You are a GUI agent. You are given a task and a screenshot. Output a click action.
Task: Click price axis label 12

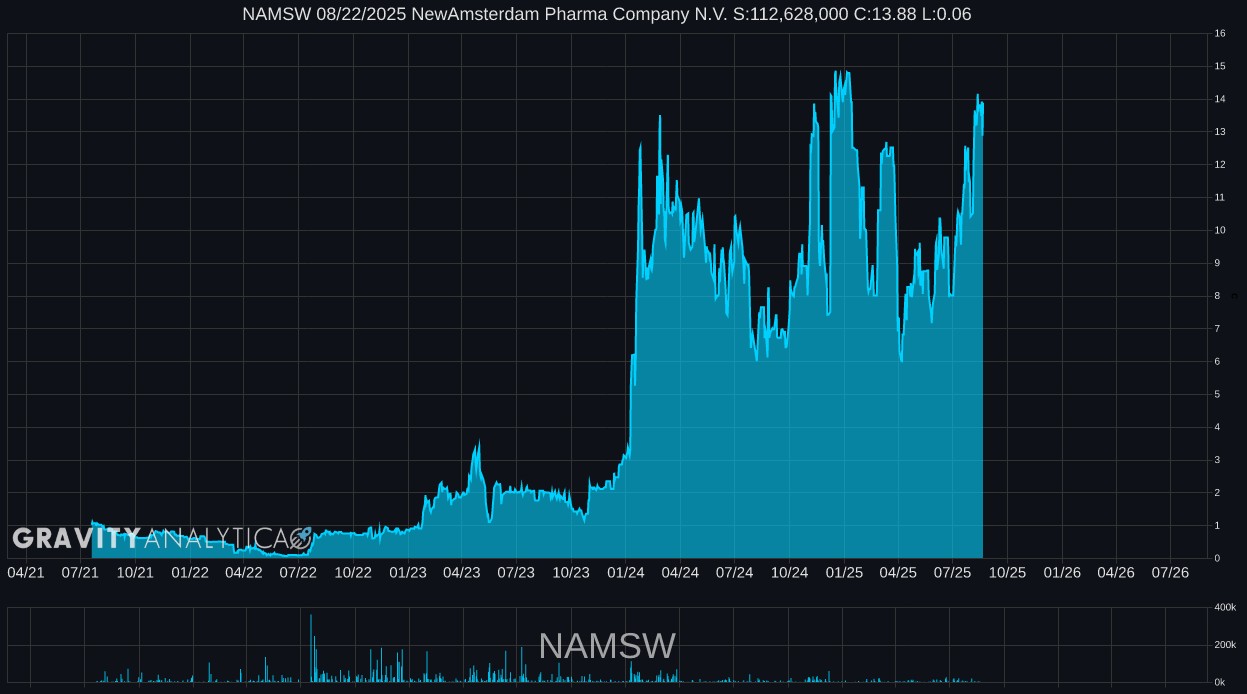tap(1220, 165)
